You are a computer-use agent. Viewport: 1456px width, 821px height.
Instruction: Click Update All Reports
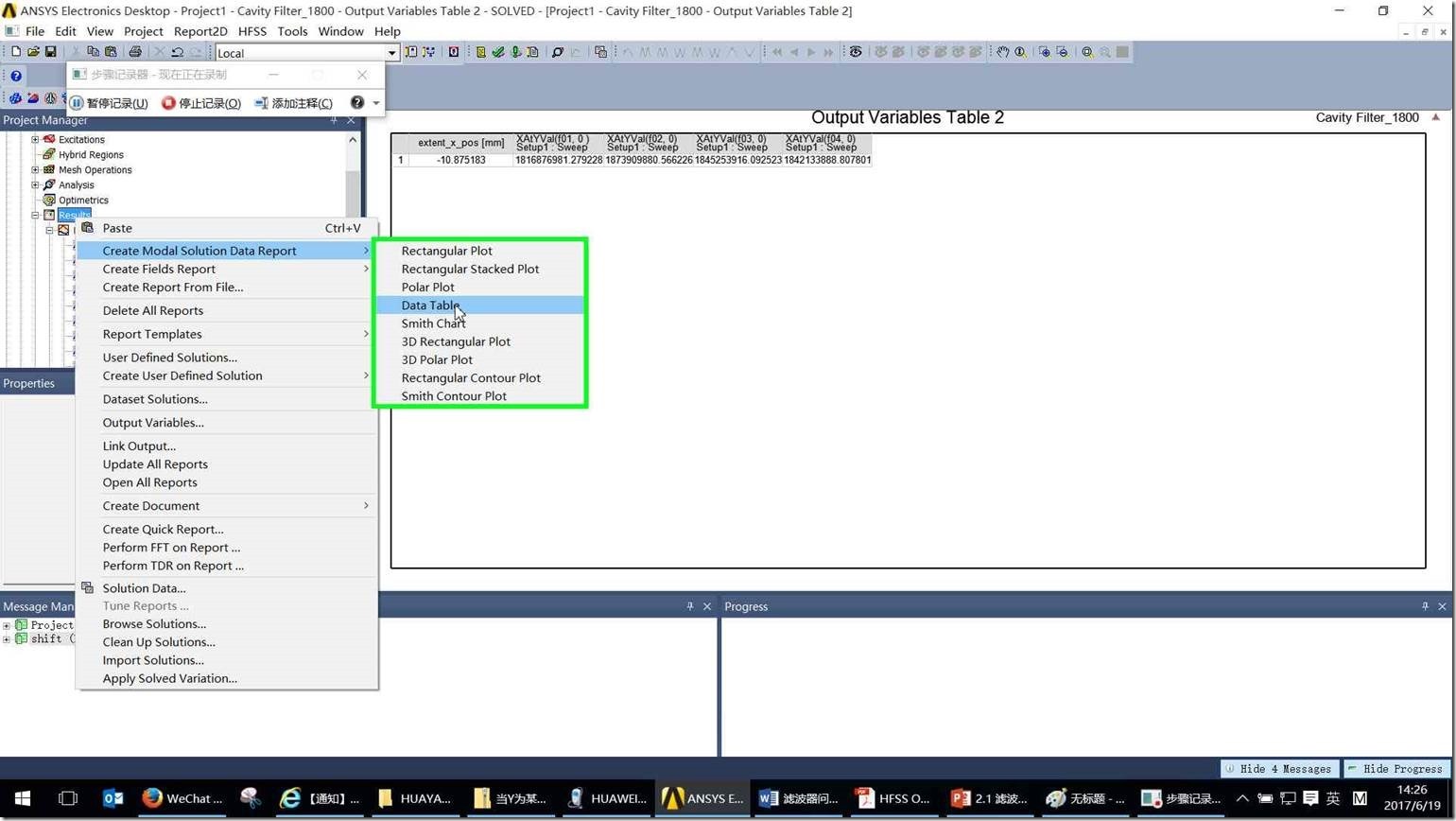coord(155,464)
